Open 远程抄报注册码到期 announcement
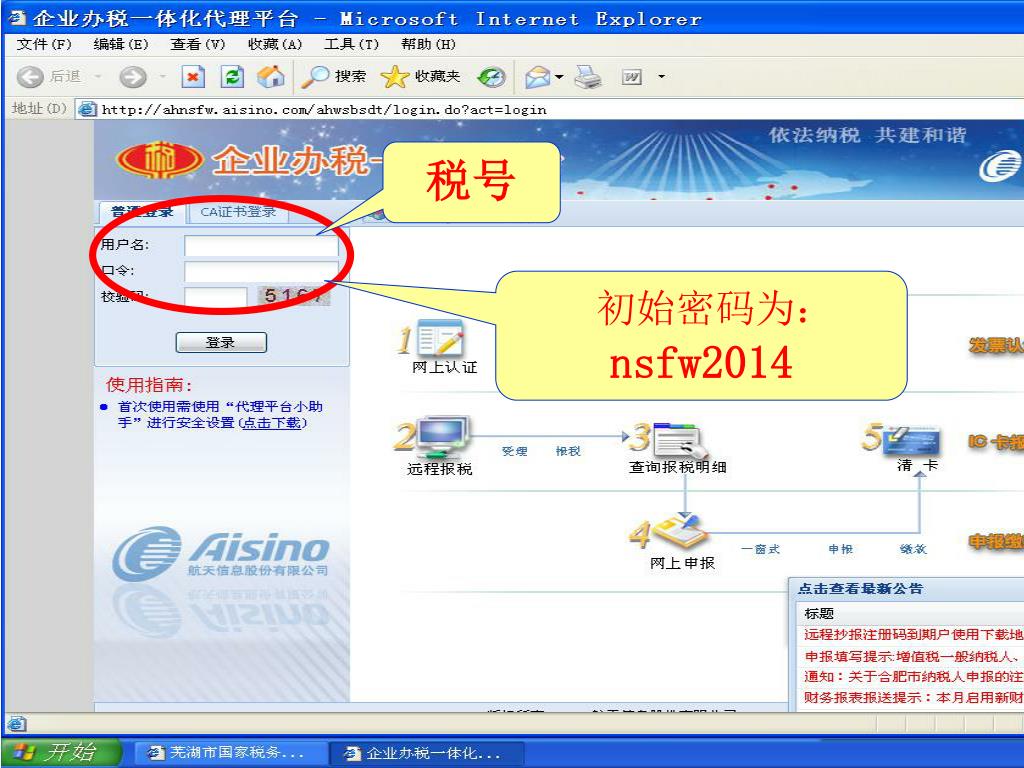Viewport: 1024px width, 768px height. 913,634
